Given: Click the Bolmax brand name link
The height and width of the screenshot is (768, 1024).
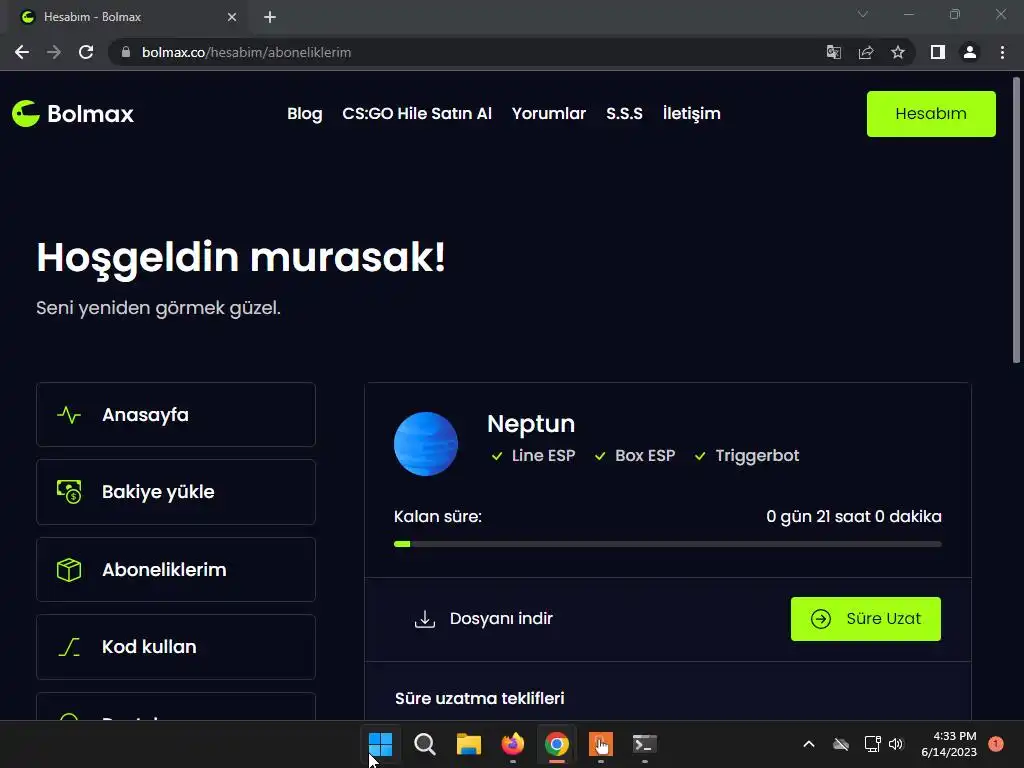Looking at the screenshot, I should click(x=90, y=114).
